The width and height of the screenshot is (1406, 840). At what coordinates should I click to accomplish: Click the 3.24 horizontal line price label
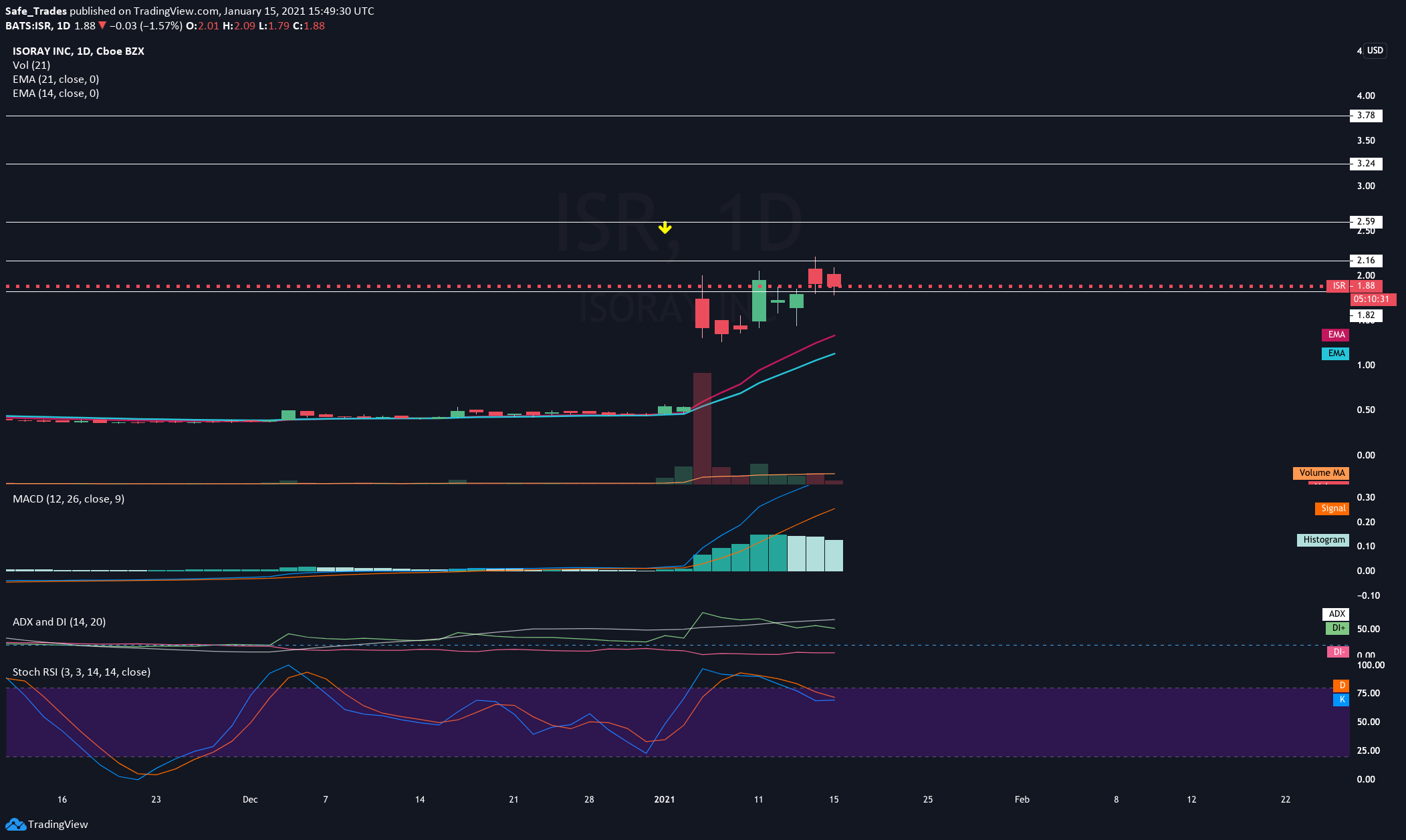(x=1366, y=164)
